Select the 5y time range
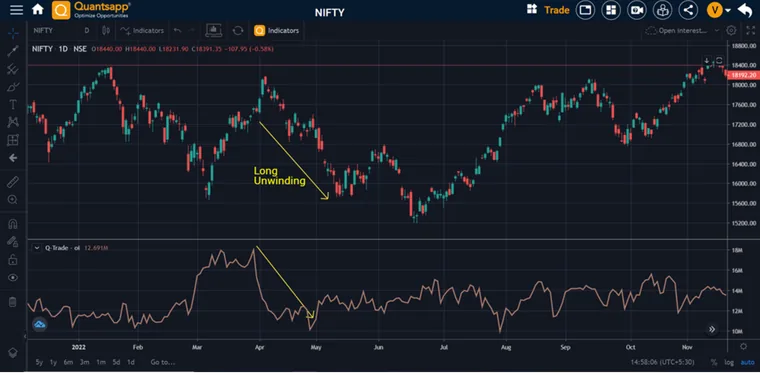 [39, 362]
